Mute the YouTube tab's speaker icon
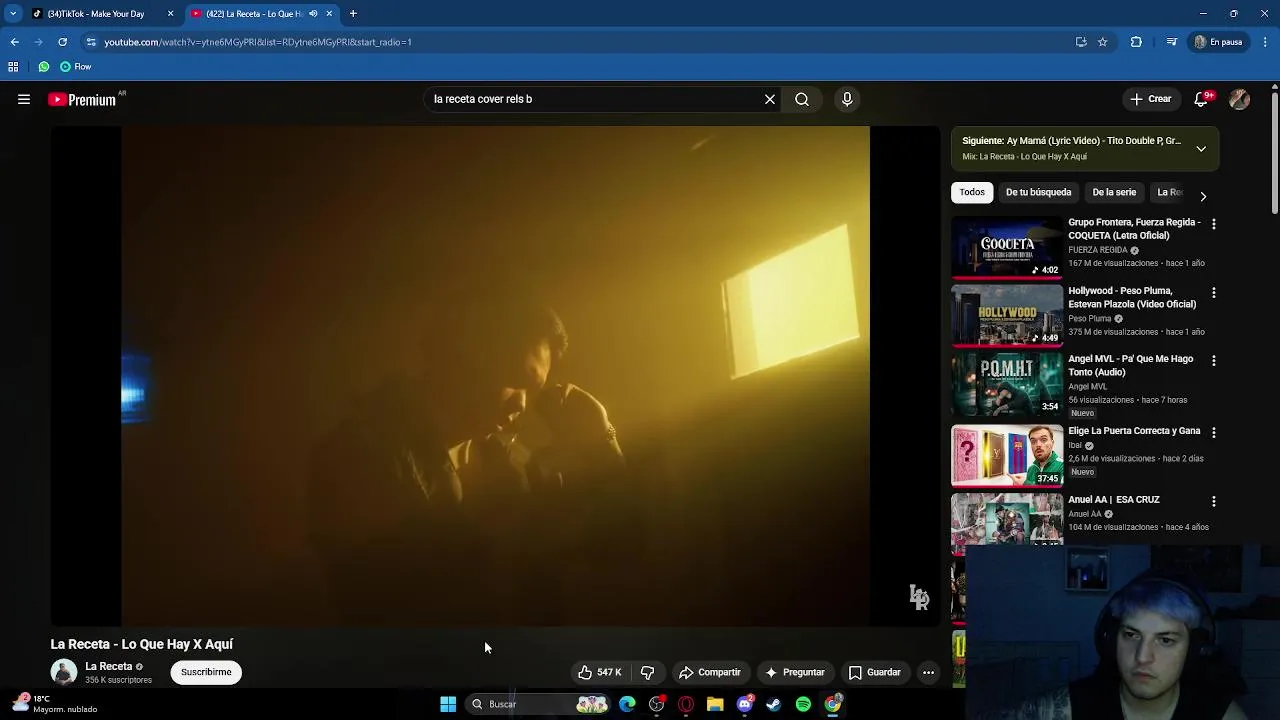The image size is (1280, 720). [313, 14]
